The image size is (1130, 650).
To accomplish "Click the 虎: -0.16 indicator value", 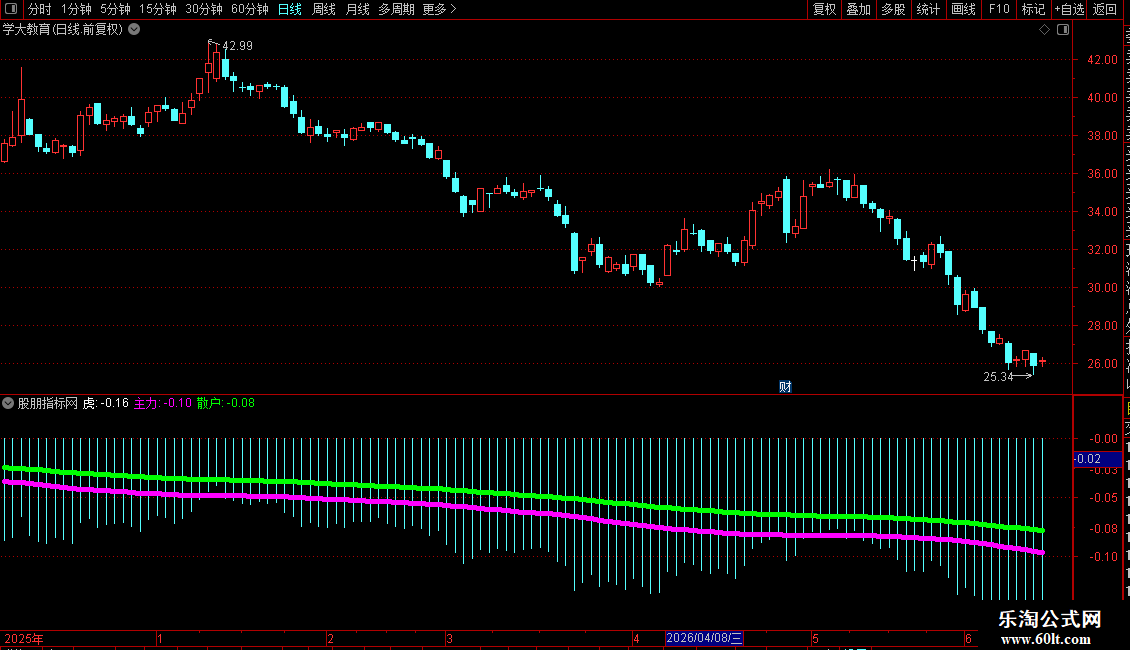I will pyautogui.click(x=105, y=403).
